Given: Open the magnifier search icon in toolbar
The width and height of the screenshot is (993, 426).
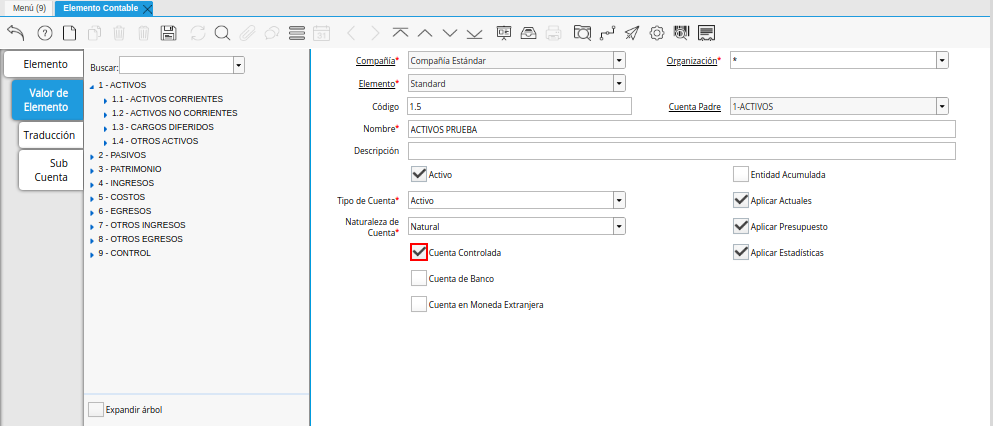Looking at the screenshot, I should tap(222, 33).
